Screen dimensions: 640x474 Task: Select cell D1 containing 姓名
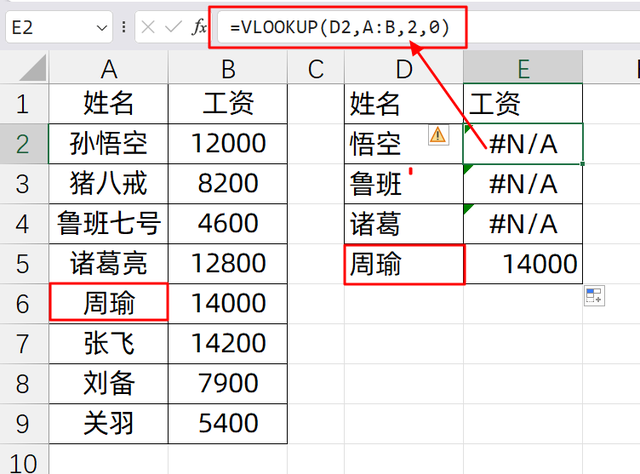tap(404, 104)
